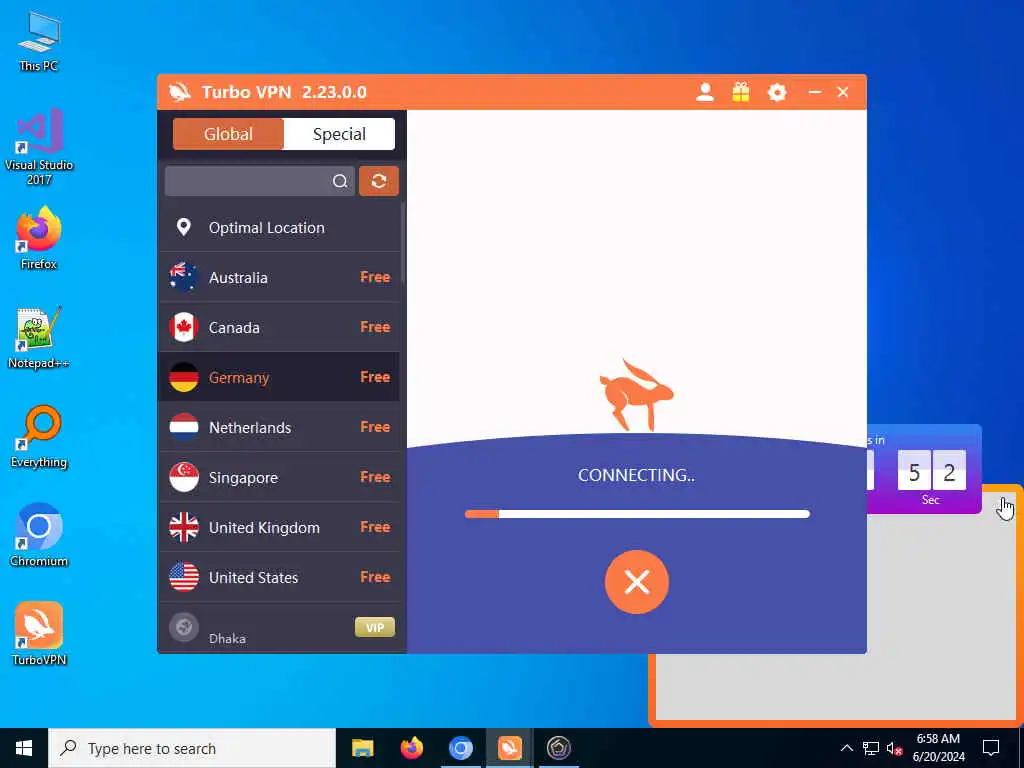1024x768 pixels.
Task: Open Chromium from the taskbar
Action: pos(460,748)
